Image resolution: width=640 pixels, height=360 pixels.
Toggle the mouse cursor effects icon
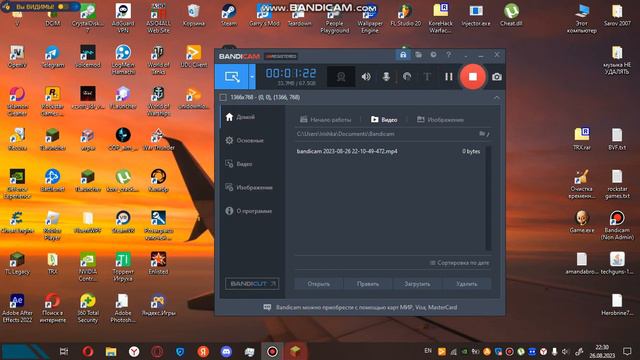(x=407, y=76)
